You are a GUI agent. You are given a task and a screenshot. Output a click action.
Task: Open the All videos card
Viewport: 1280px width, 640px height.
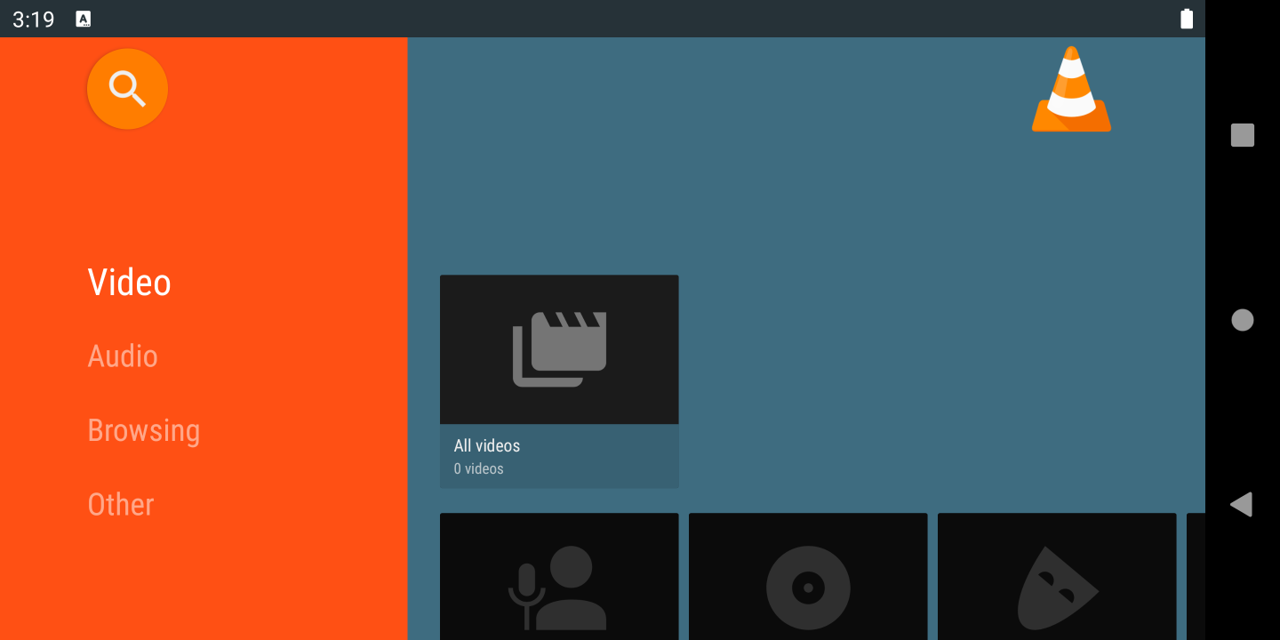point(559,381)
